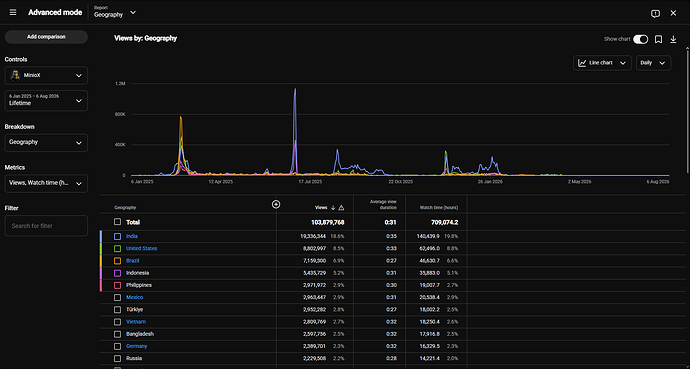This screenshot has width=690, height=369.
Task: Click the Advanced mode title
Action: (x=55, y=12)
